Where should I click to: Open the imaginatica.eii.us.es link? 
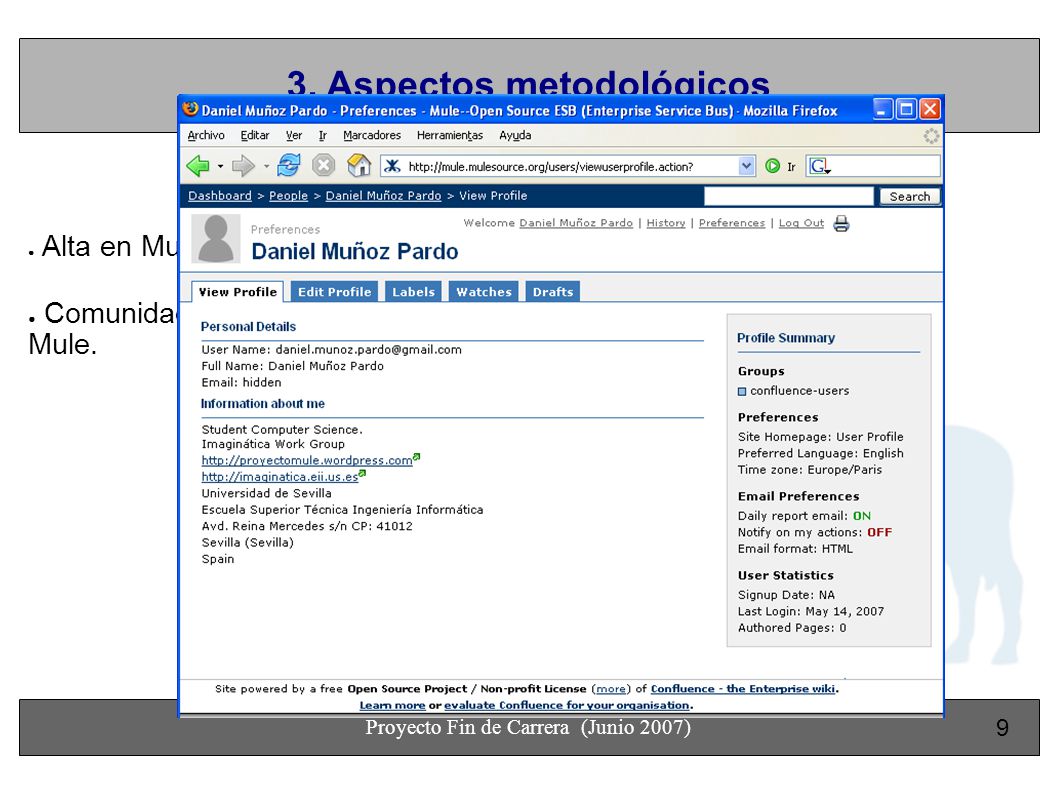click(x=280, y=476)
